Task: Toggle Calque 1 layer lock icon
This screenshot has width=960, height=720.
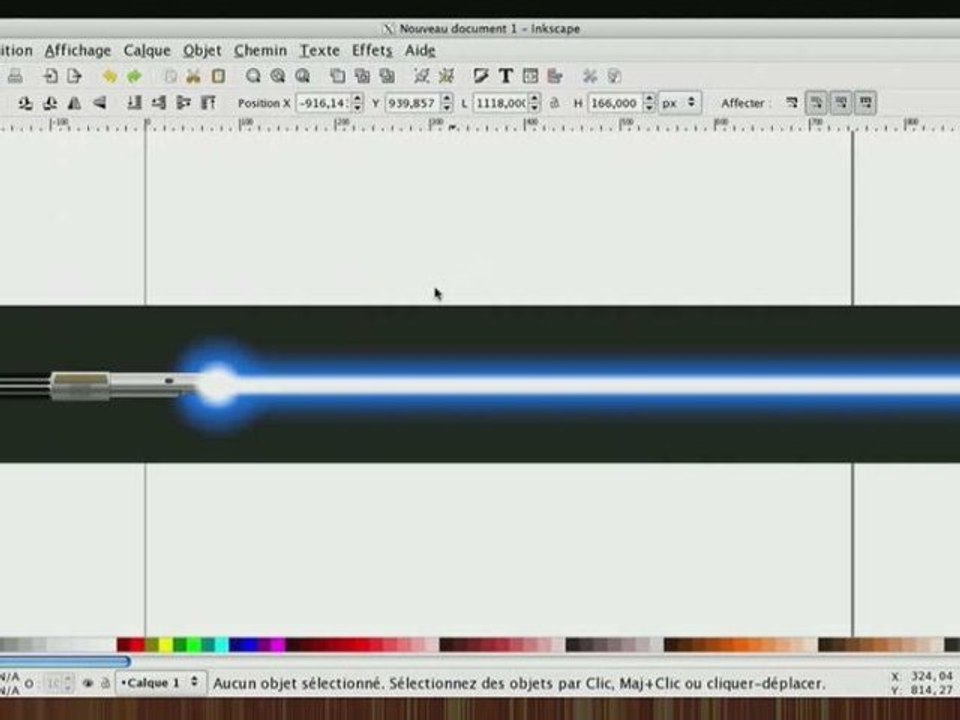Action: pos(105,683)
